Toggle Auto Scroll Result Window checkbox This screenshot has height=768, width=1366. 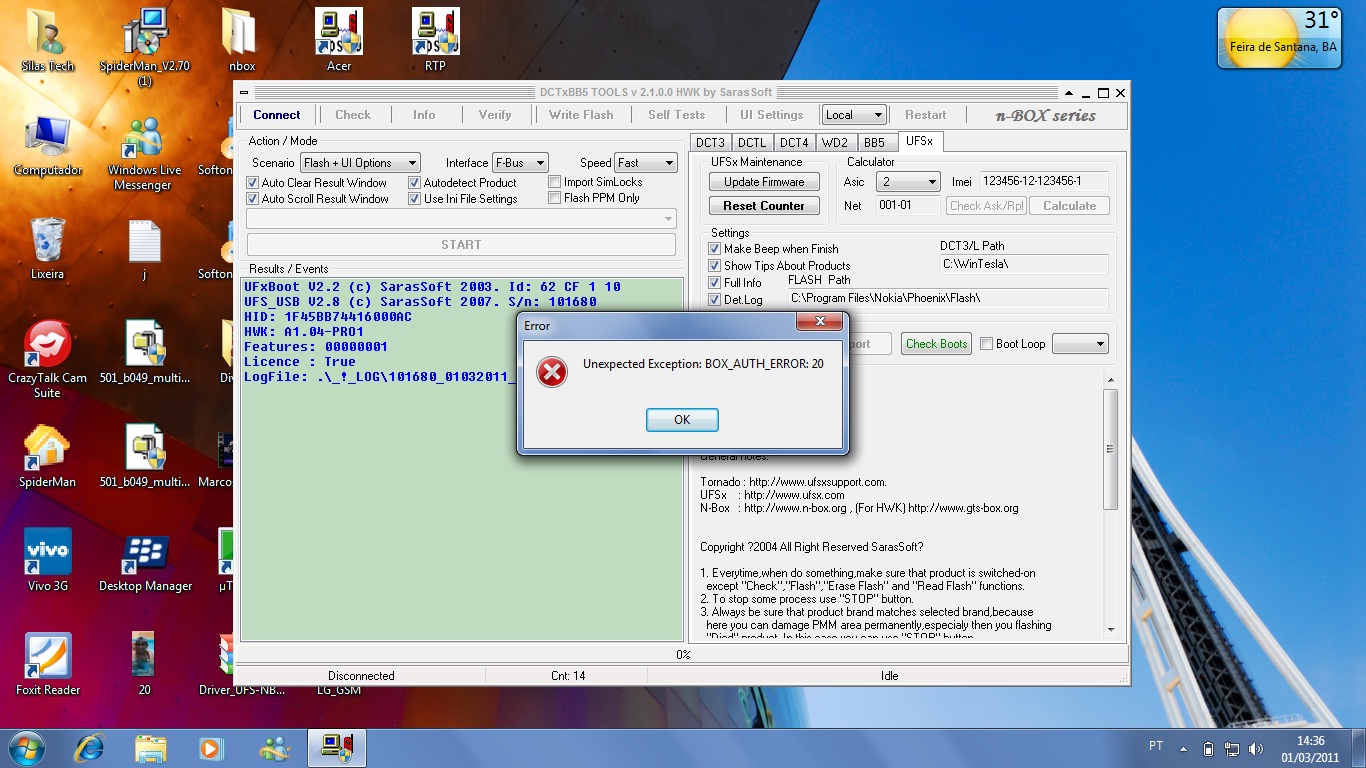(253, 199)
